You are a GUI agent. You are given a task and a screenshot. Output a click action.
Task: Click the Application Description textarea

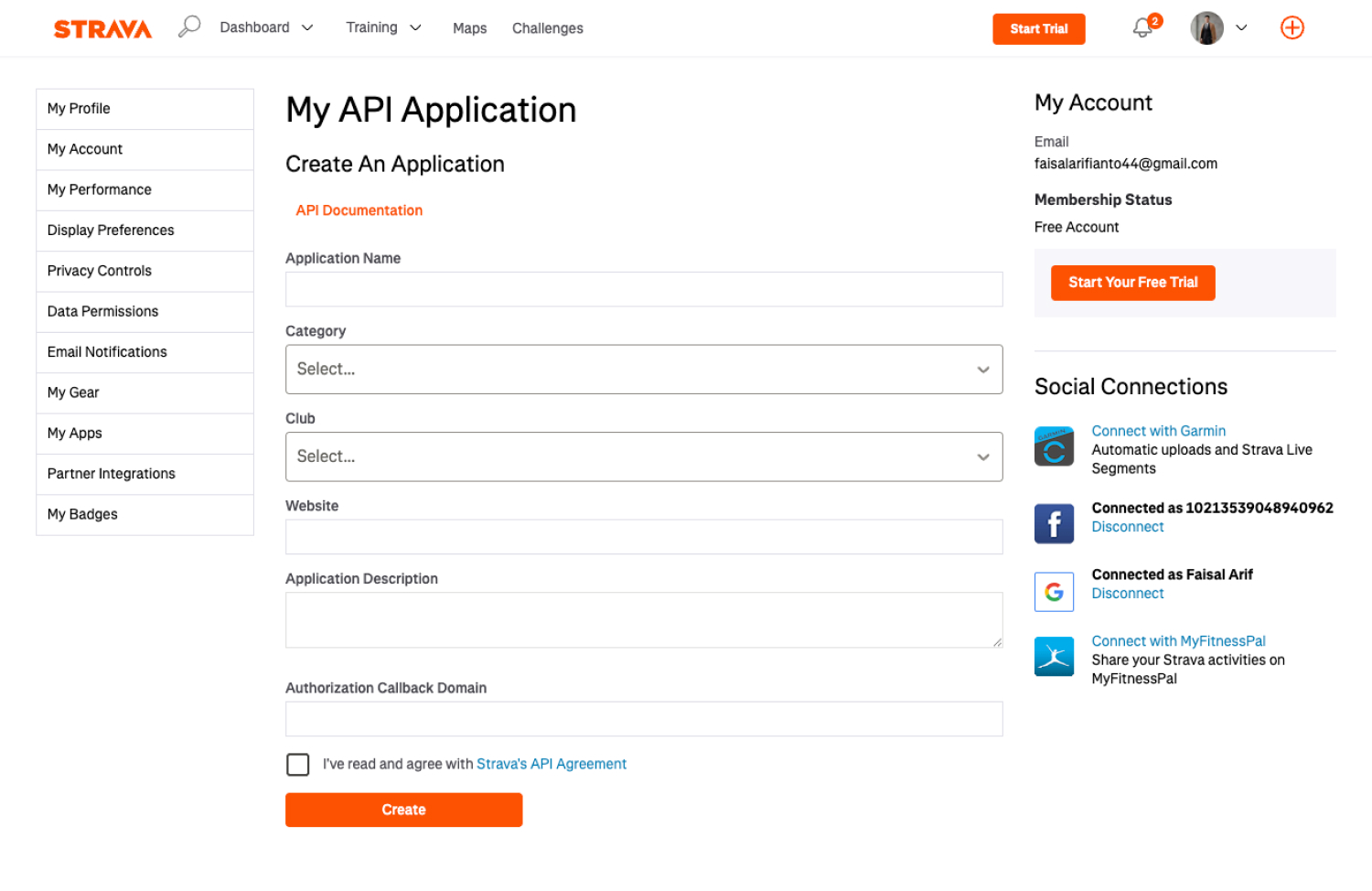pyautogui.click(x=644, y=620)
